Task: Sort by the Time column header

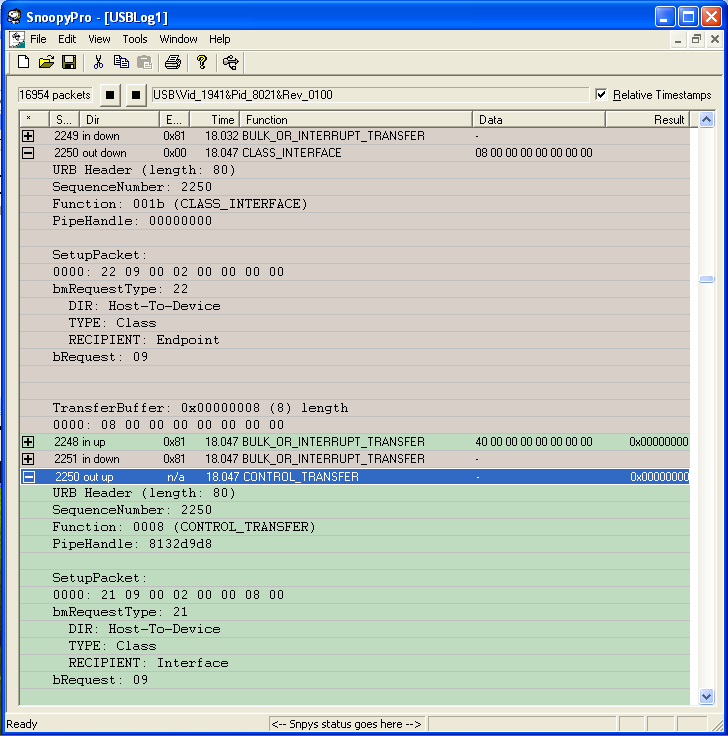Action: (x=215, y=120)
